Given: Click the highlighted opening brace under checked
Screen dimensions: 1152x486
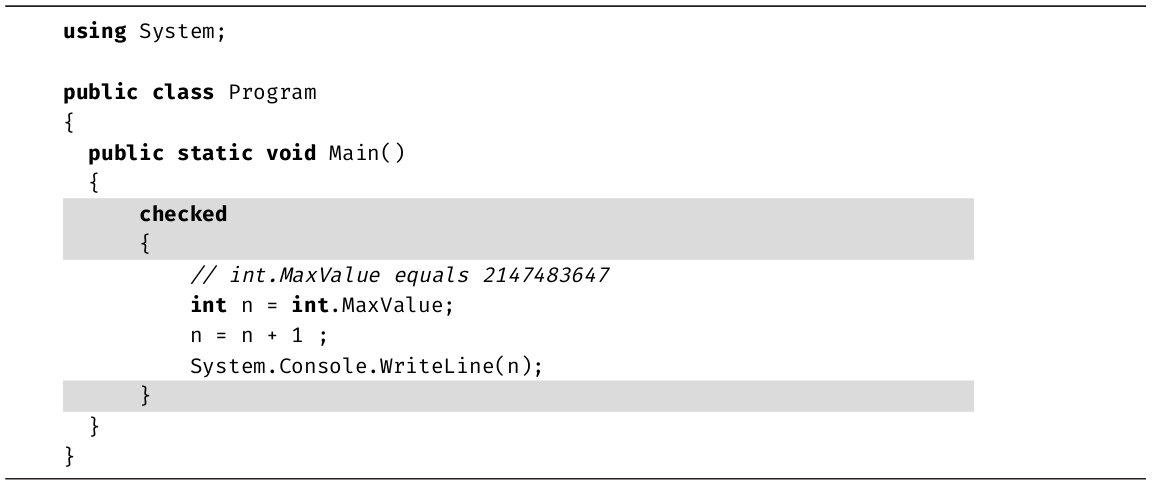Looking at the screenshot, I should pos(144,245).
